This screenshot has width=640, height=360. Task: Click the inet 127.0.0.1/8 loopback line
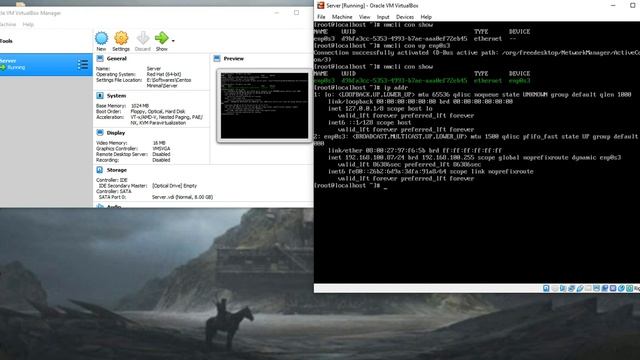(380, 109)
